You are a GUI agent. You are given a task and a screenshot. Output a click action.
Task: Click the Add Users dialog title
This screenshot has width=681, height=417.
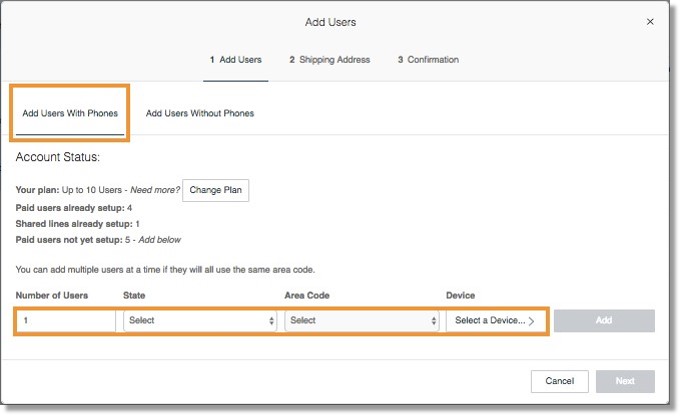(331, 22)
